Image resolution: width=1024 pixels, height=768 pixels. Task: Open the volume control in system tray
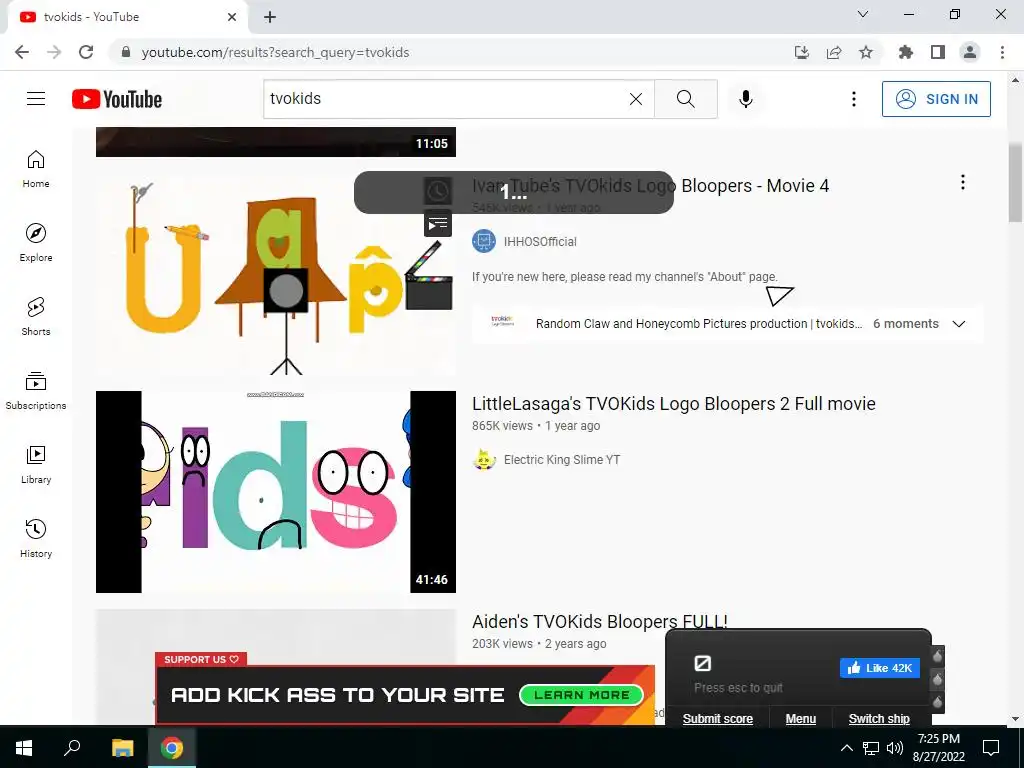click(895, 748)
